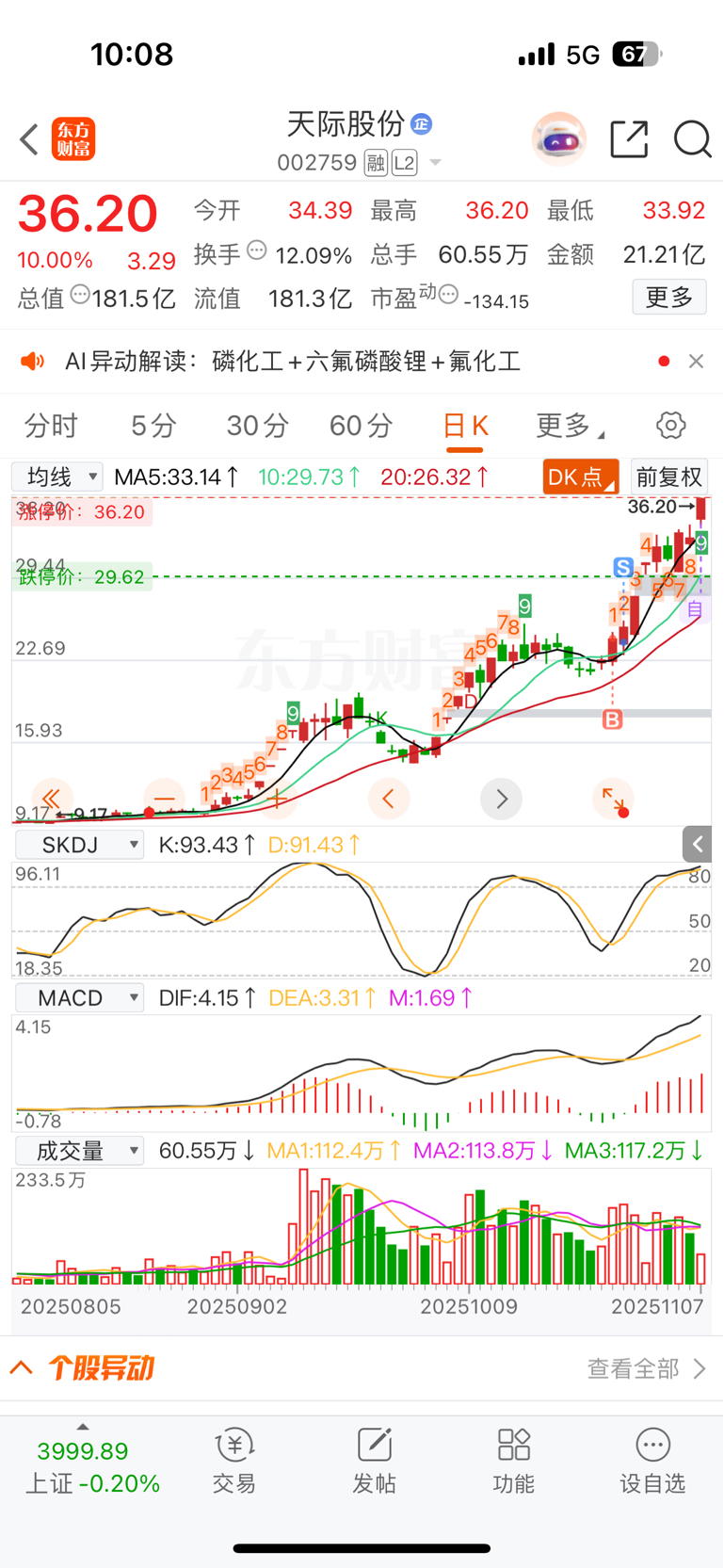
Task: Tap the 设自选 watchlist icon
Action: pos(652,1460)
